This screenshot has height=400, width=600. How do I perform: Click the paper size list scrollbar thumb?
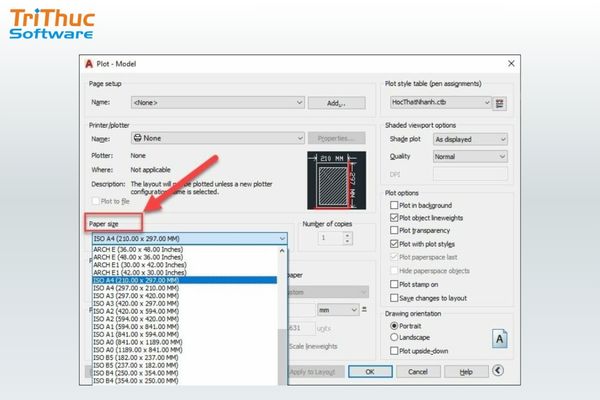pyautogui.click(x=282, y=357)
